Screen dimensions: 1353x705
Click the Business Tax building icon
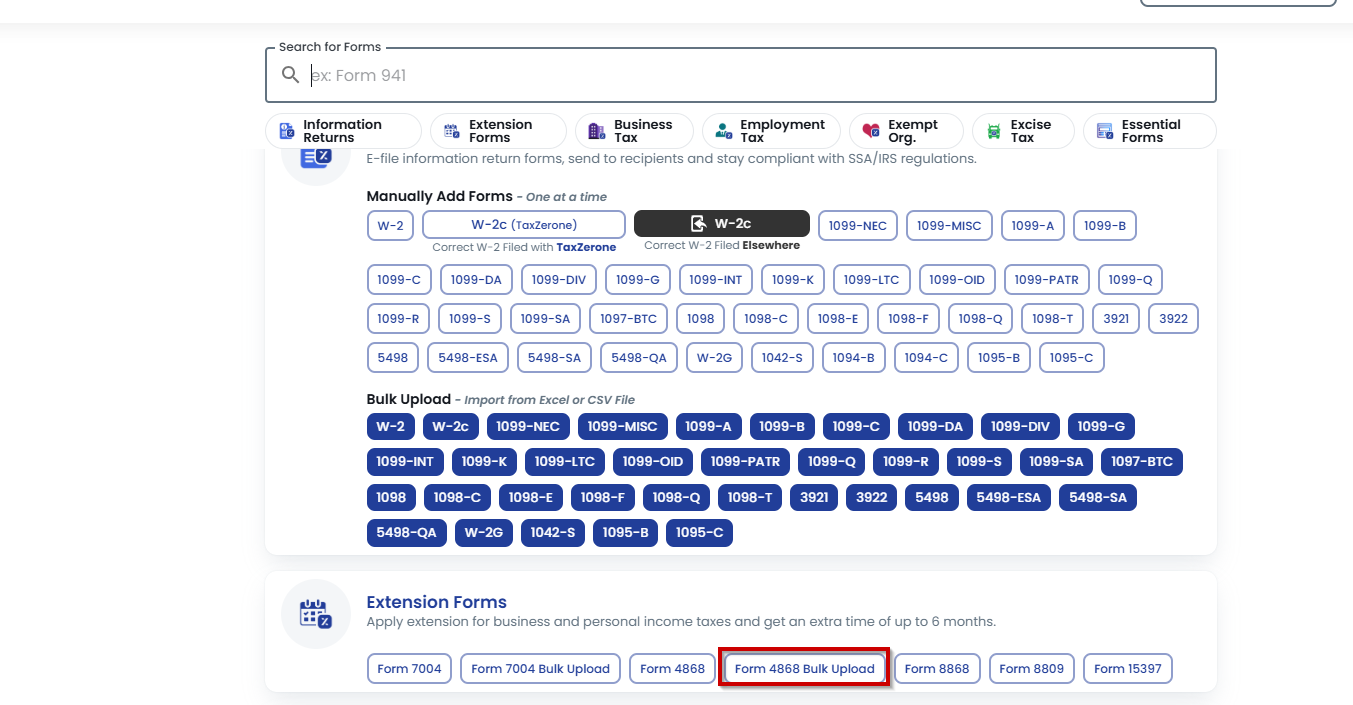[x=597, y=131]
